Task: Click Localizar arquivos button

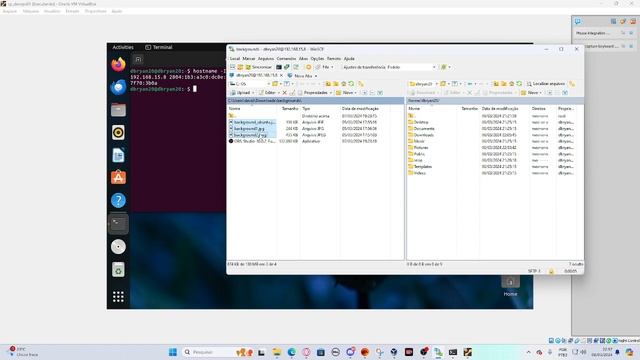Action: point(546,84)
